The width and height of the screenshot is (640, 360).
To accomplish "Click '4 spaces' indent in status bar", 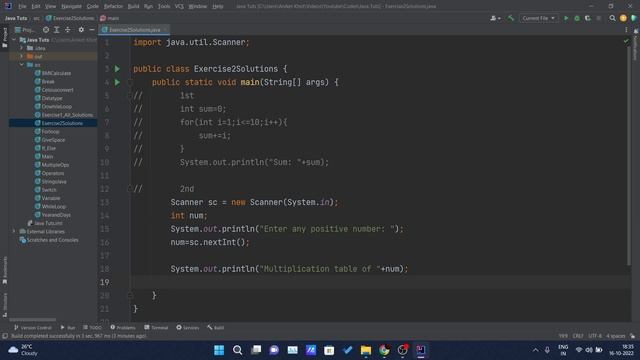I will (616, 336).
